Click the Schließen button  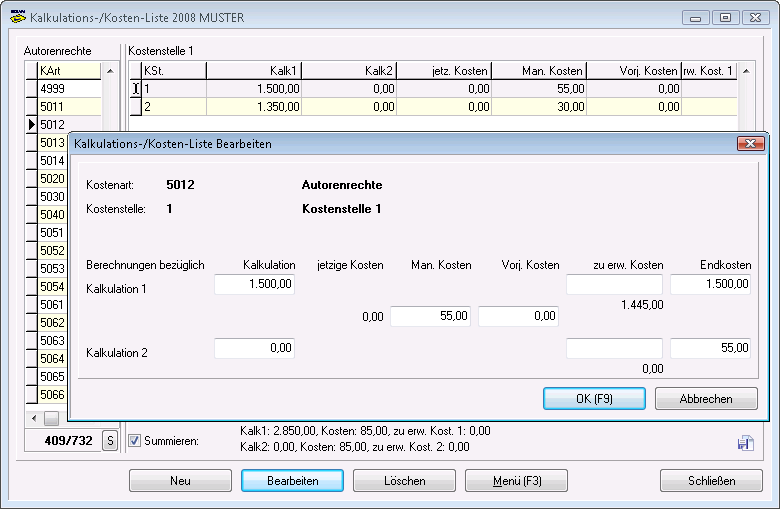[x=711, y=480]
